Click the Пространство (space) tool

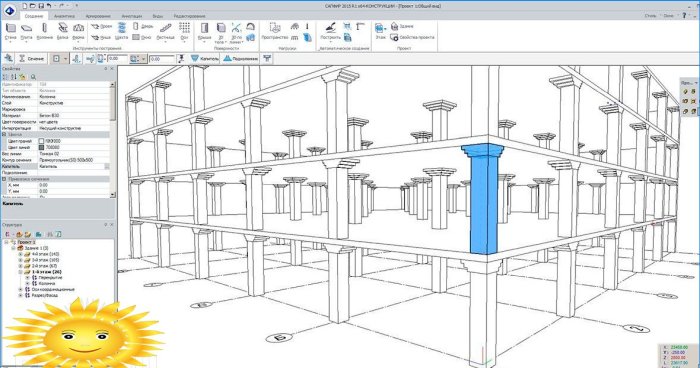(x=275, y=31)
